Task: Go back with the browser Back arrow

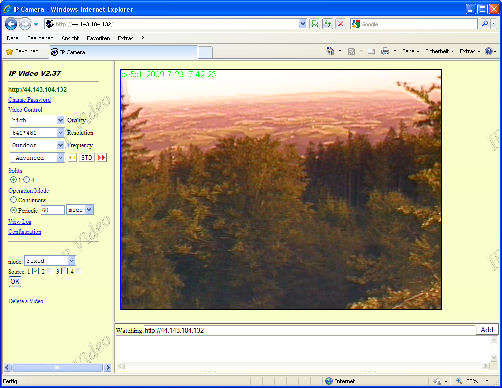Action: (11, 24)
